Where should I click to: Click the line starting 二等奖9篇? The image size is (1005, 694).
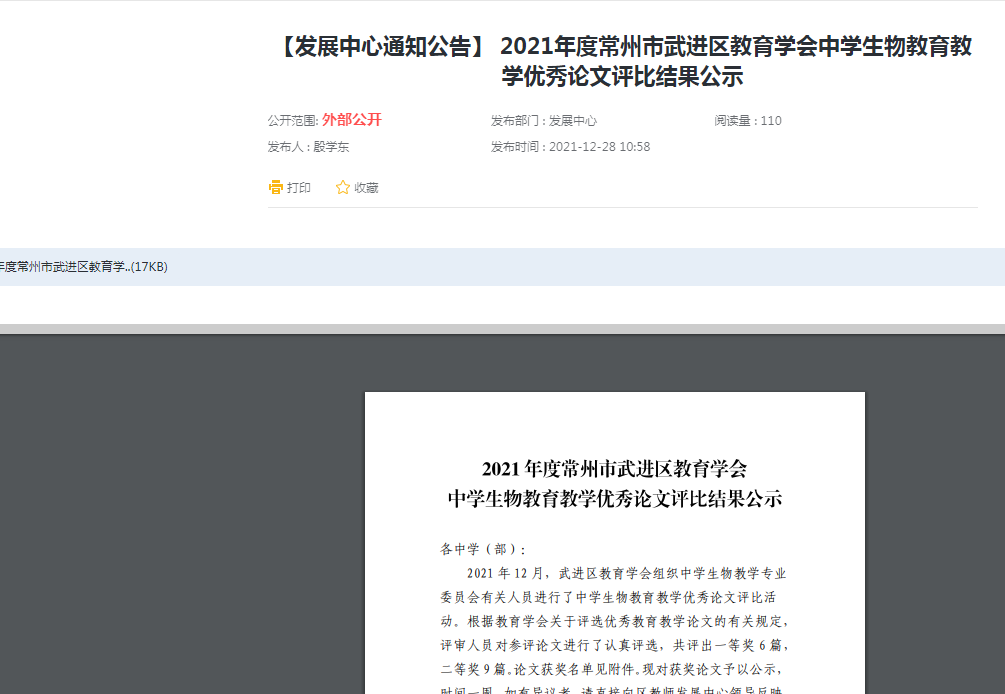point(613,670)
